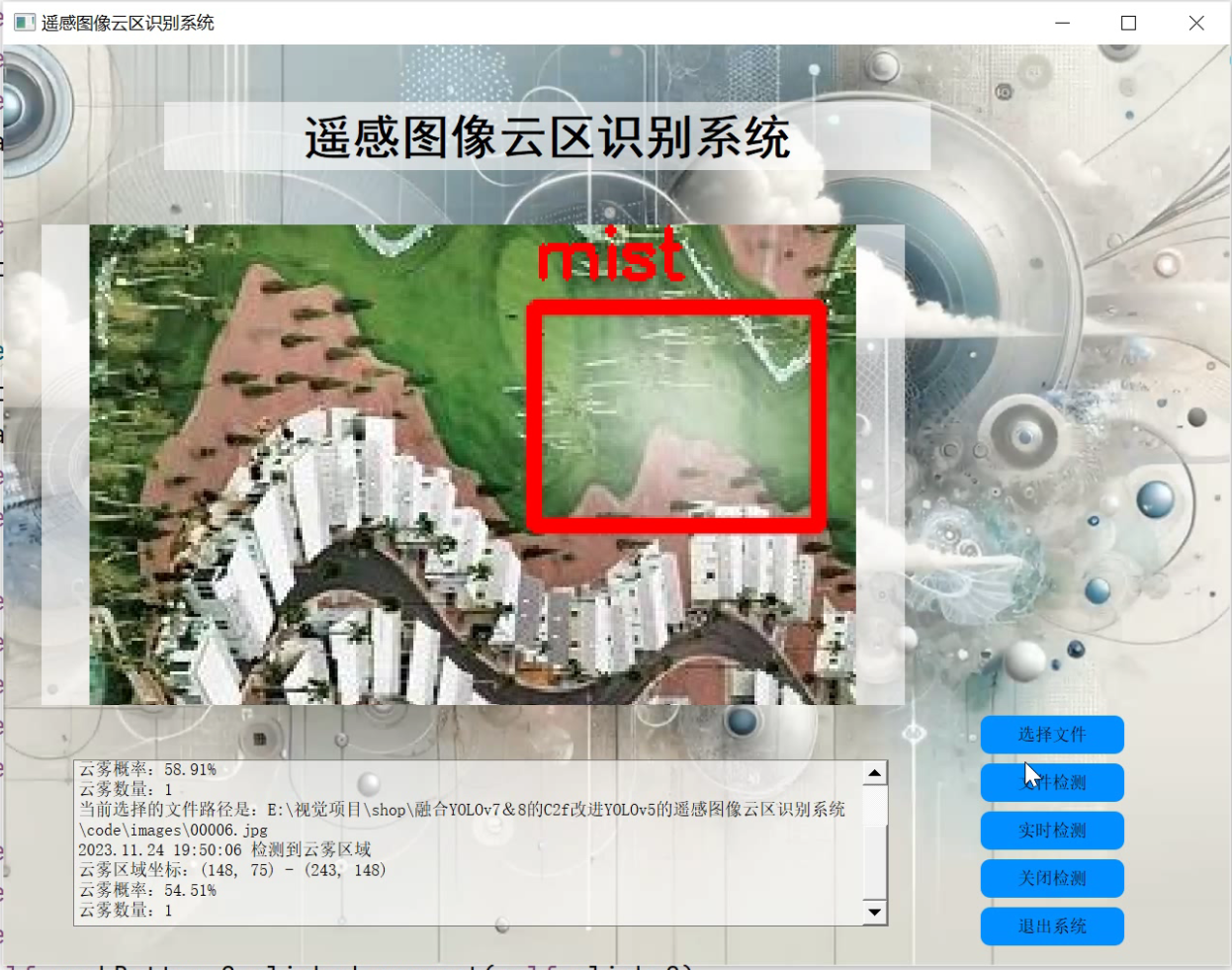Click the log line 云雾概率：58.91%
The height and width of the screenshot is (970, 1232).
pyautogui.click(x=147, y=769)
